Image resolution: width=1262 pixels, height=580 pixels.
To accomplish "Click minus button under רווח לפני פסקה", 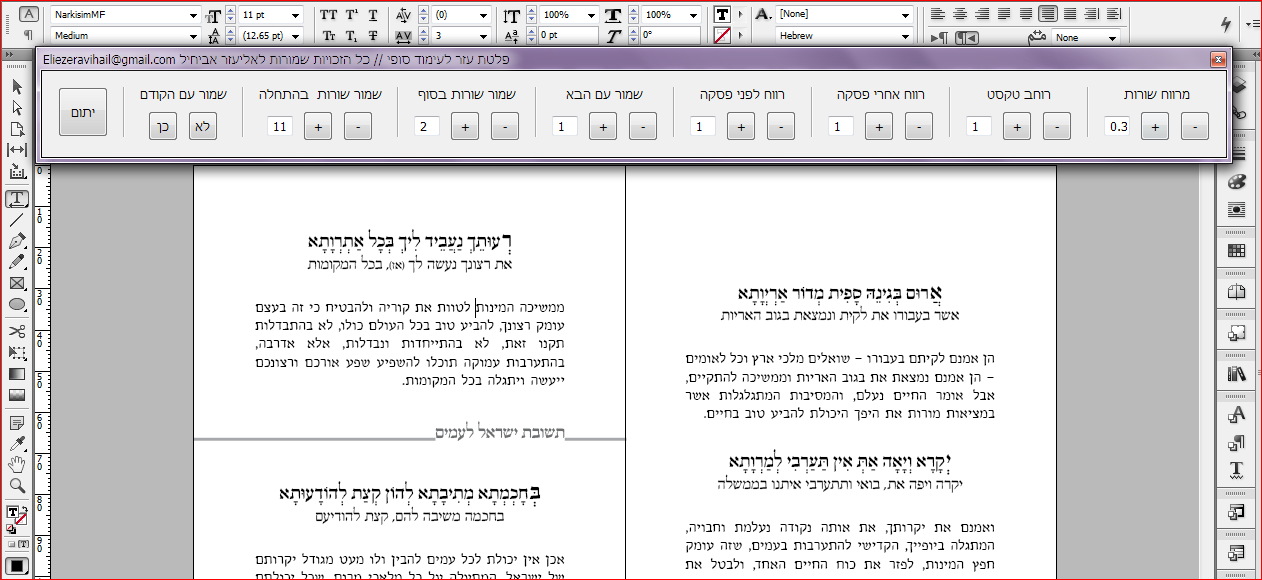I will click(x=780, y=126).
